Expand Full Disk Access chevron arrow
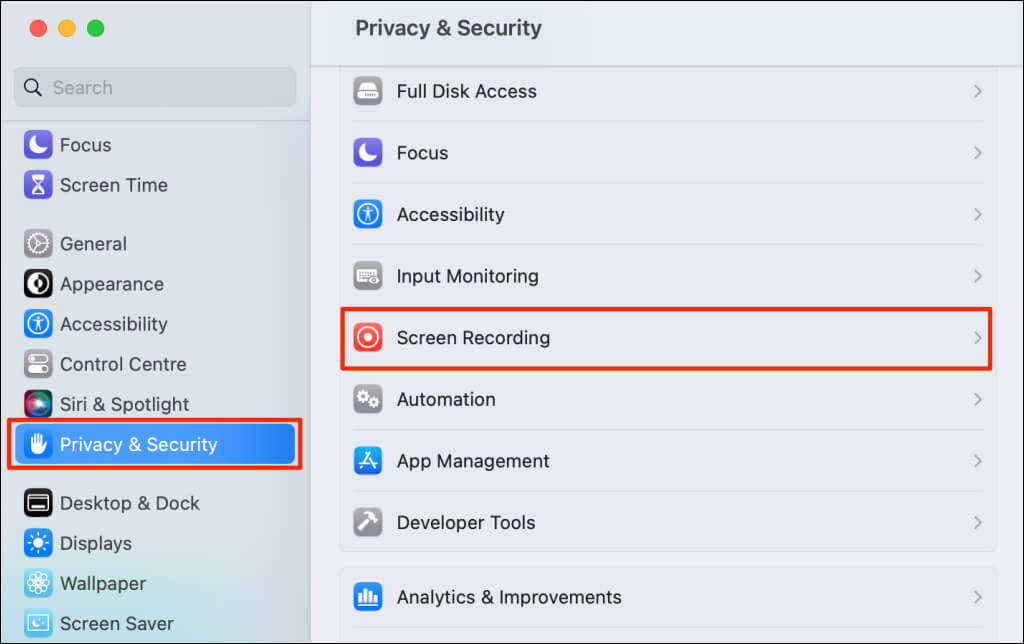This screenshot has height=644, width=1024. pos(977,91)
